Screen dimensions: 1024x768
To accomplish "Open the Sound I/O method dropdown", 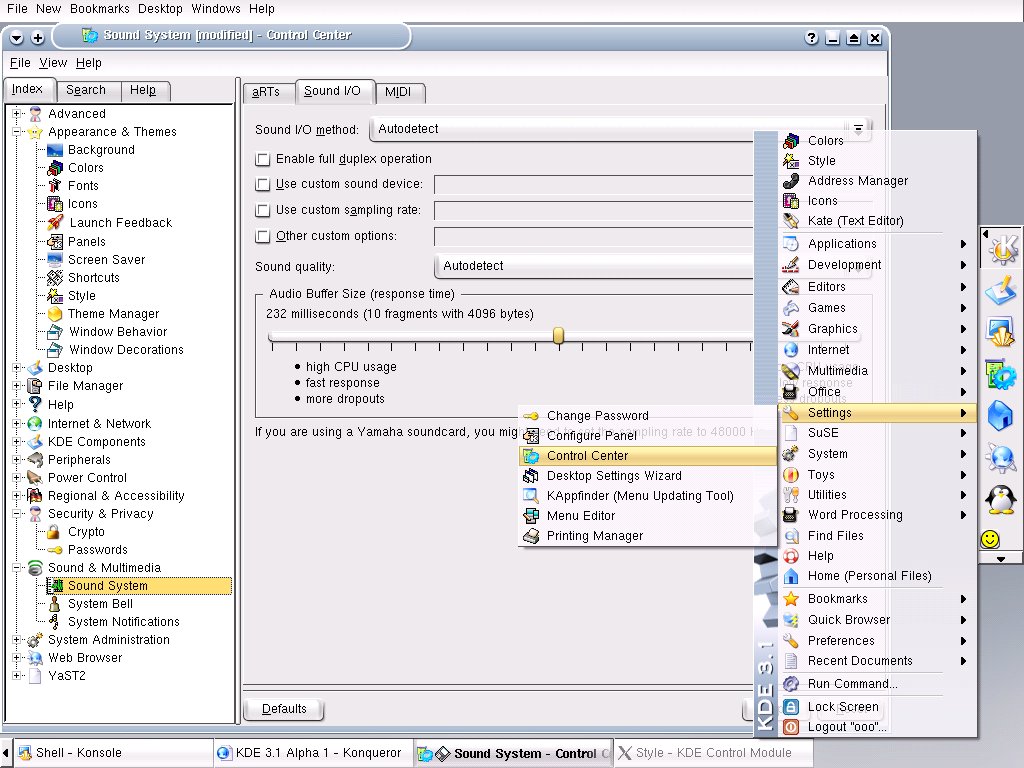I will (x=620, y=129).
